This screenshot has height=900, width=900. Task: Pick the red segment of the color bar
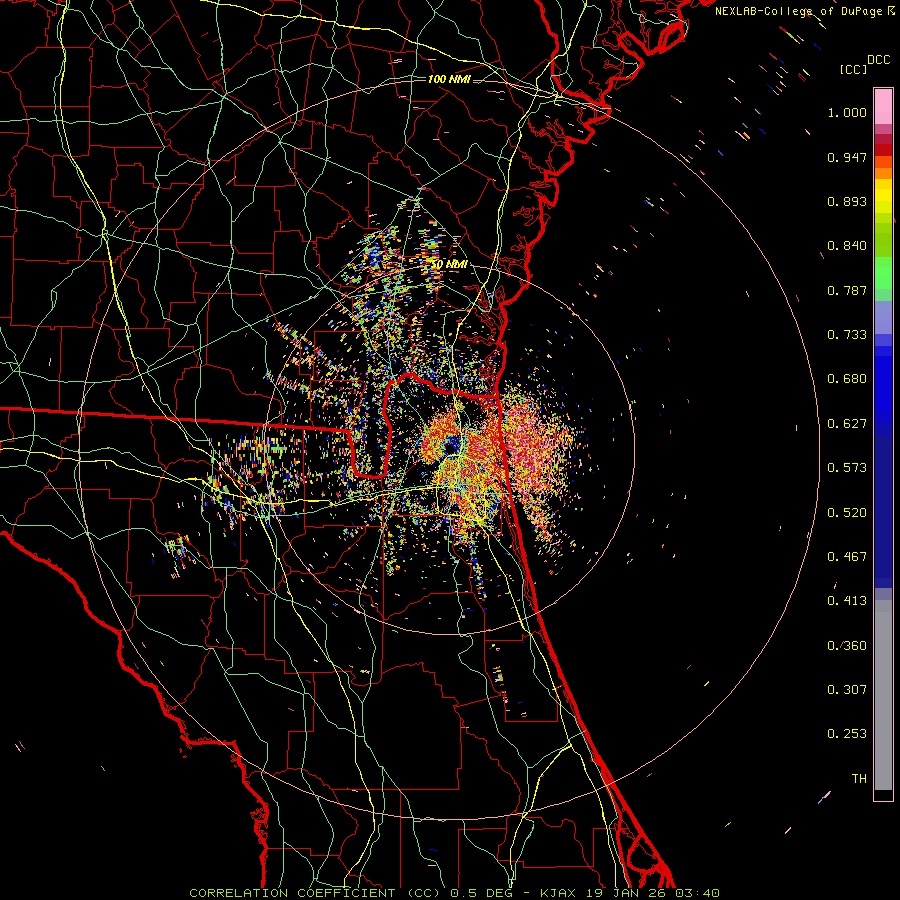(883, 150)
